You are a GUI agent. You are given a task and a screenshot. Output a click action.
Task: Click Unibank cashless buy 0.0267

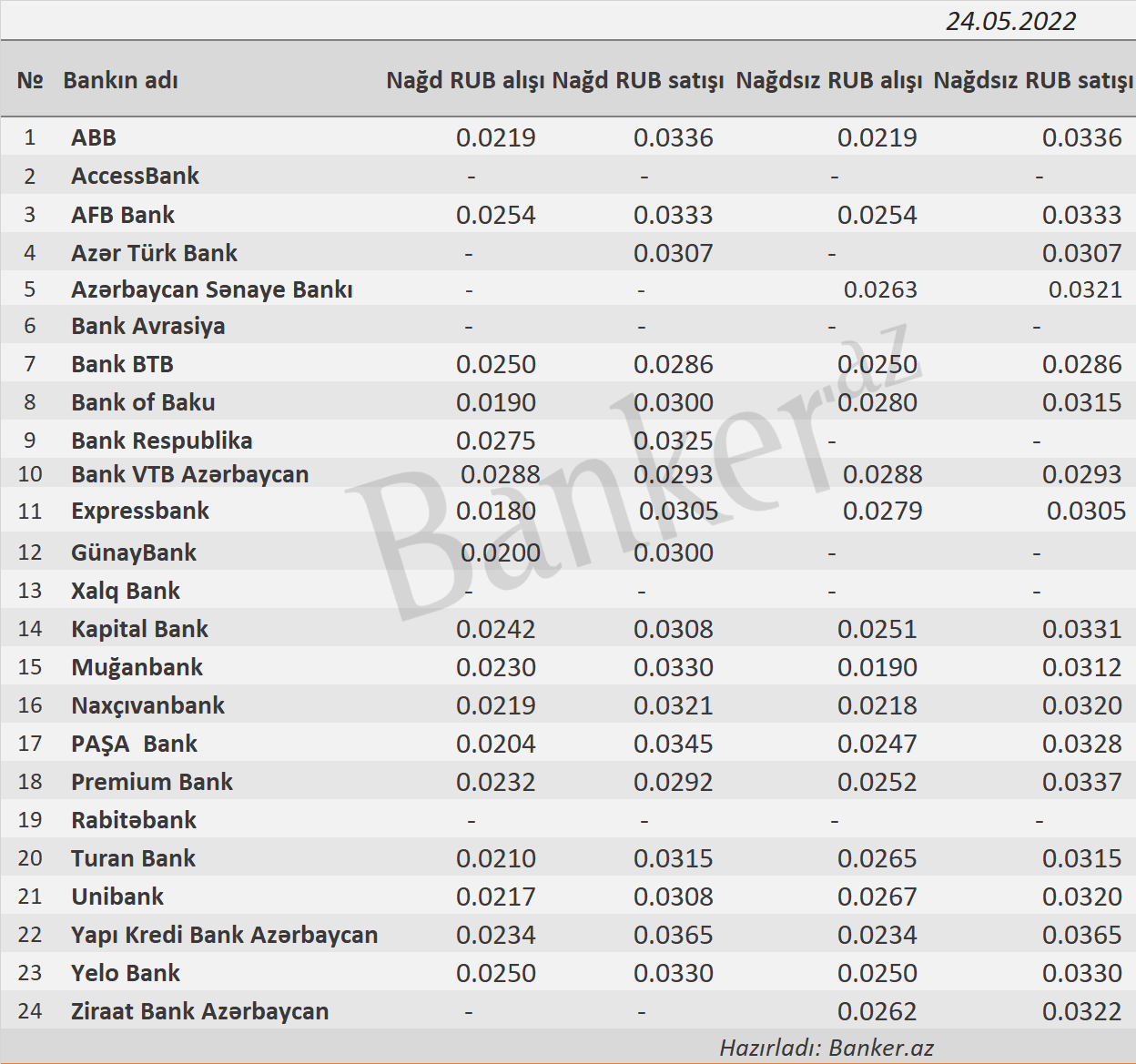877,897
